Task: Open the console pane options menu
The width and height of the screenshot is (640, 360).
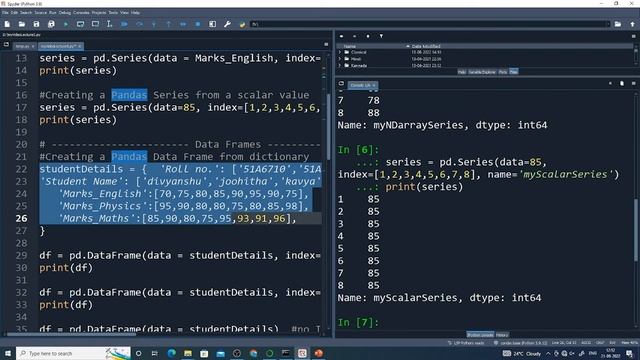Action: (633, 84)
